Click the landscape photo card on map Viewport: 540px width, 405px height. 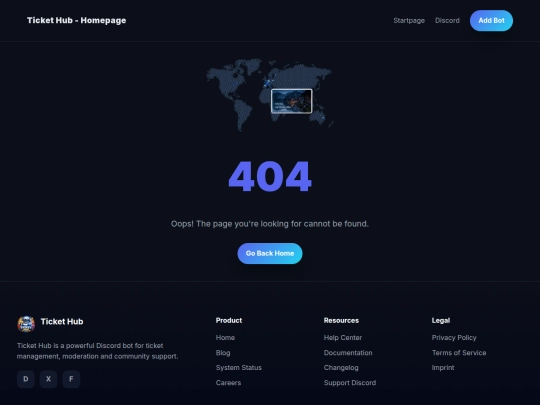click(292, 101)
